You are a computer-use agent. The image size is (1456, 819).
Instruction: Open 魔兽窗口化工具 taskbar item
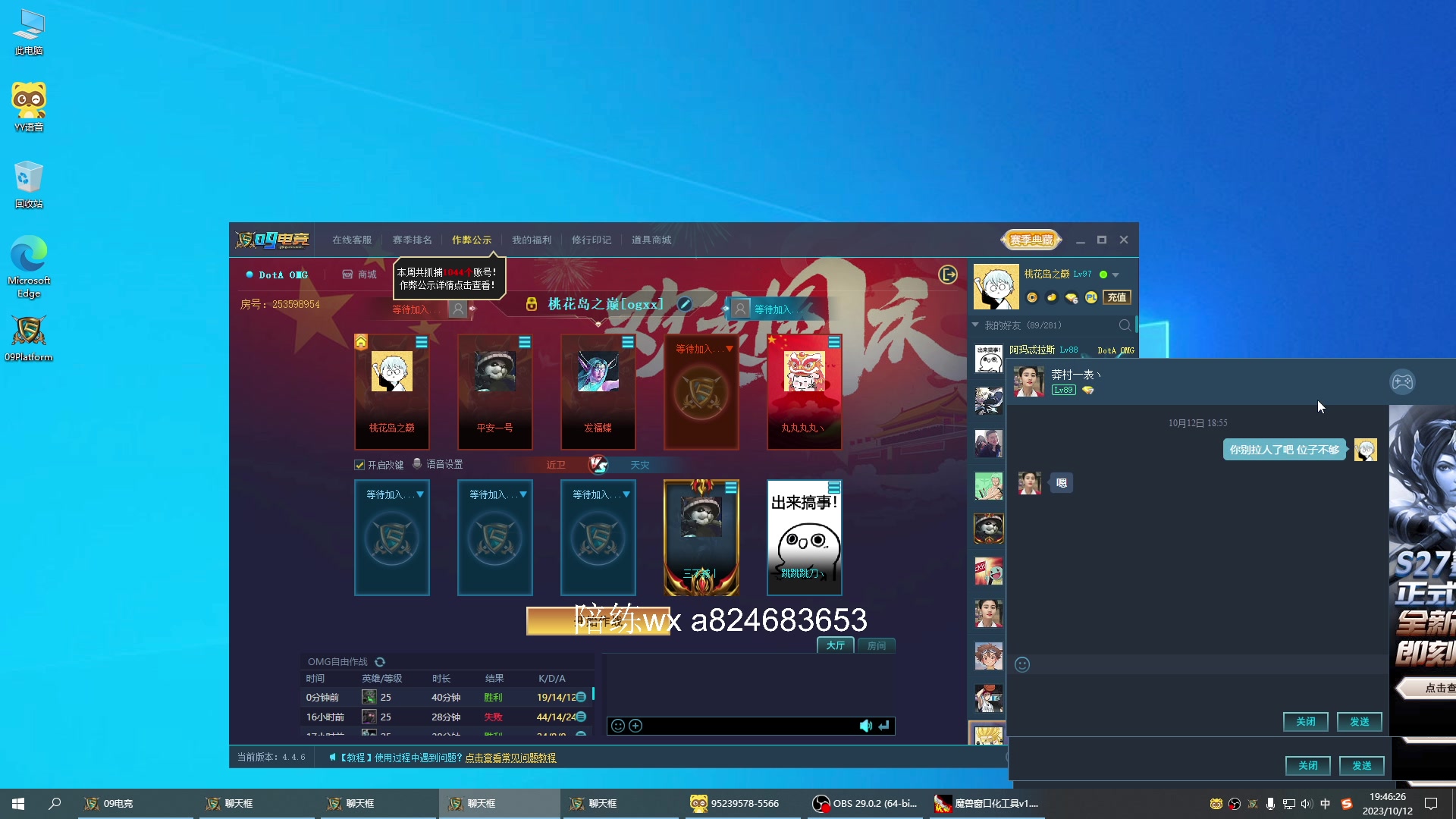click(987, 804)
